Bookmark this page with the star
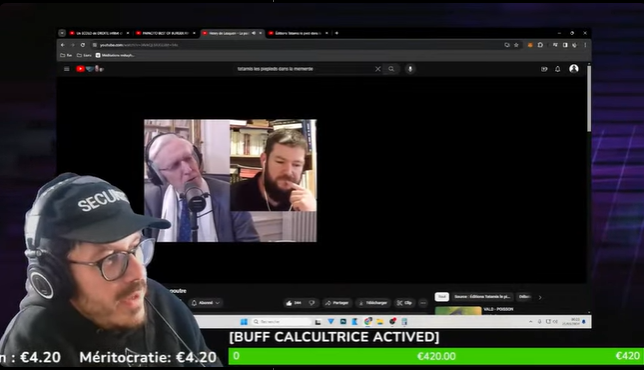Viewport: 644px width, 370px height. (x=516, y=45)
